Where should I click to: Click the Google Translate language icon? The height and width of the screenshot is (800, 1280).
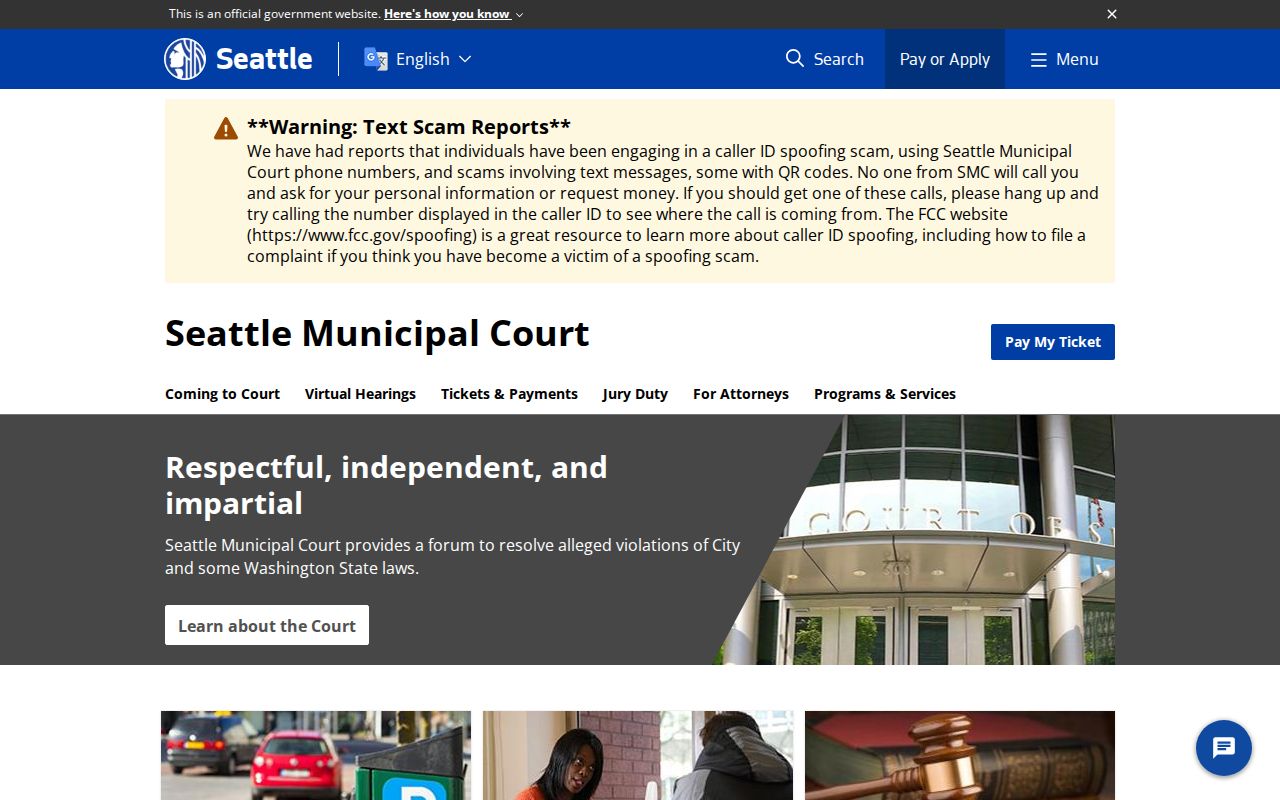coord(376,59)
